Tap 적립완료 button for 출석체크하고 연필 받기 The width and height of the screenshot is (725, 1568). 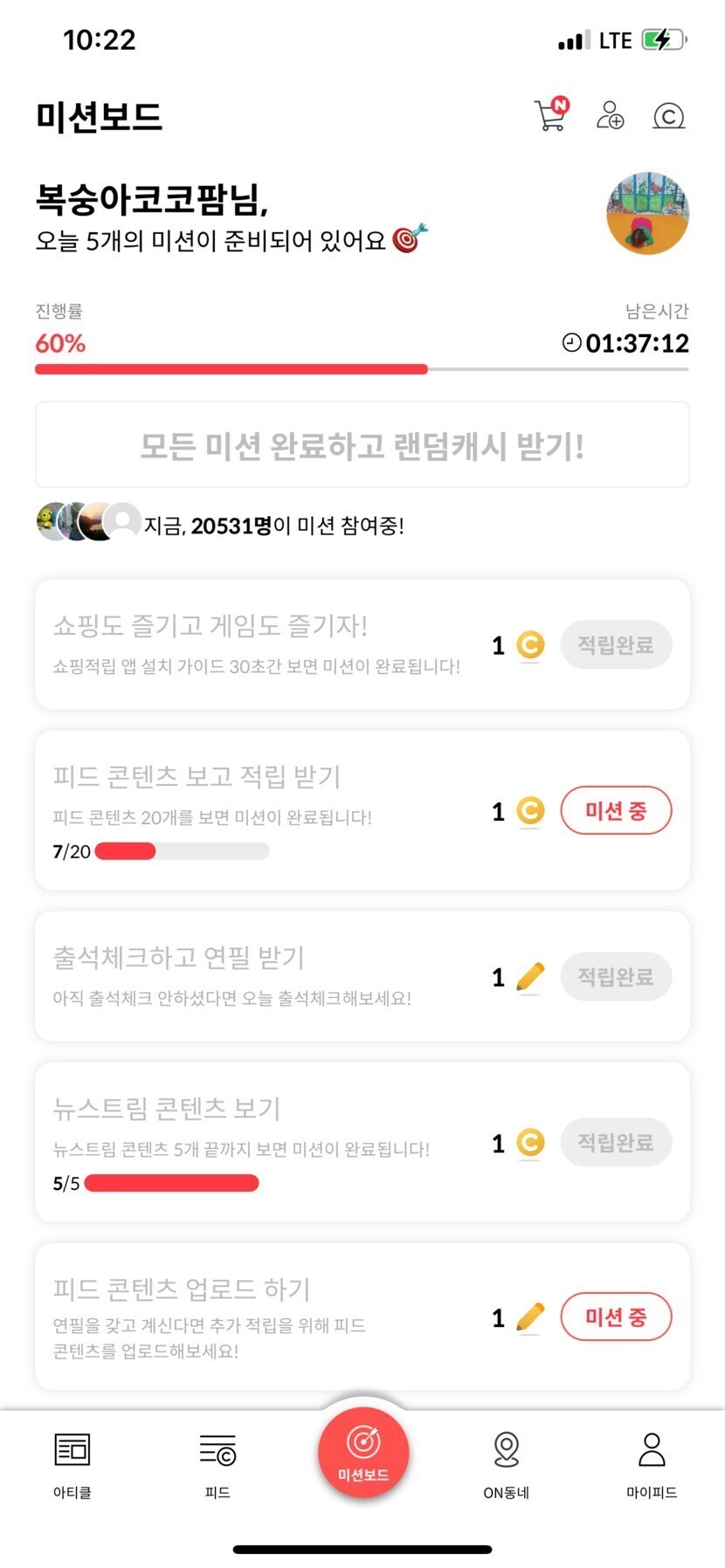point(616,977)
